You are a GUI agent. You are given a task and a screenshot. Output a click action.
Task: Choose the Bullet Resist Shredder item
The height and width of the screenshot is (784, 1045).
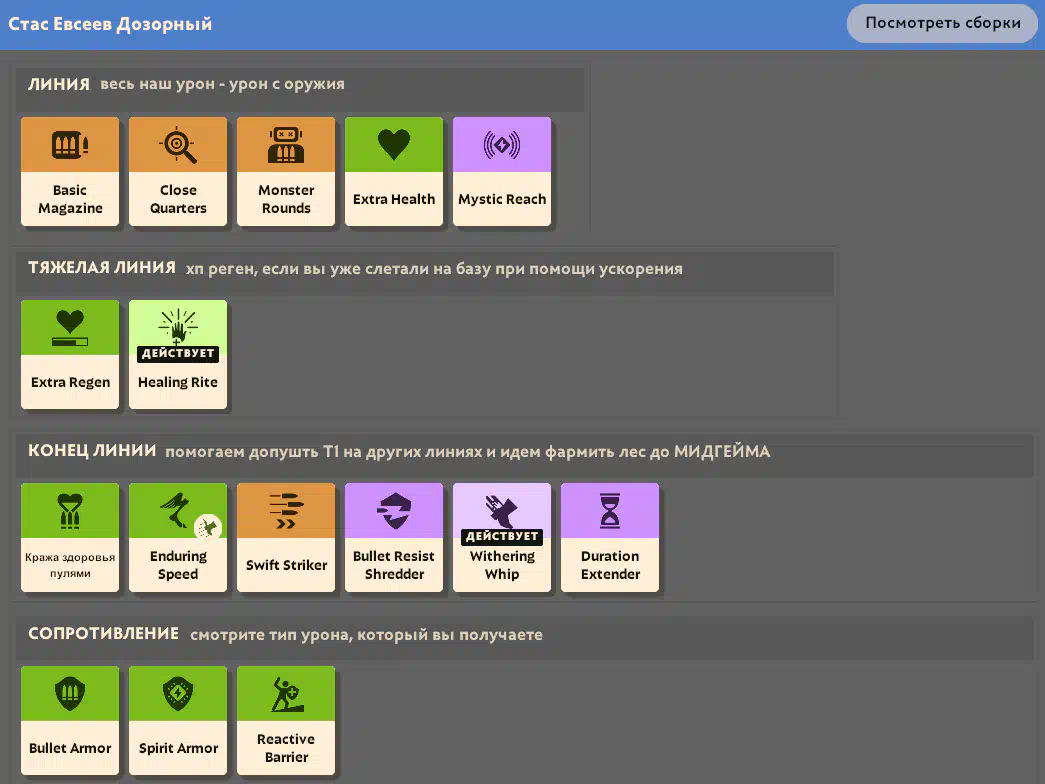(394, 537)
